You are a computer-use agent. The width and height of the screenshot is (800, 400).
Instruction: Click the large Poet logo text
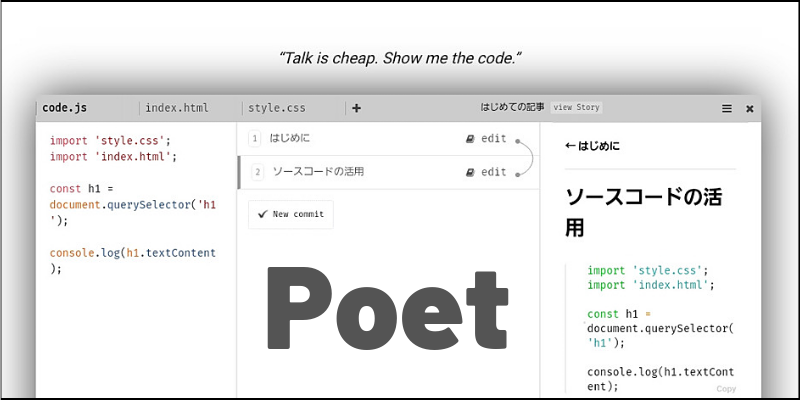tap(388, 309)
